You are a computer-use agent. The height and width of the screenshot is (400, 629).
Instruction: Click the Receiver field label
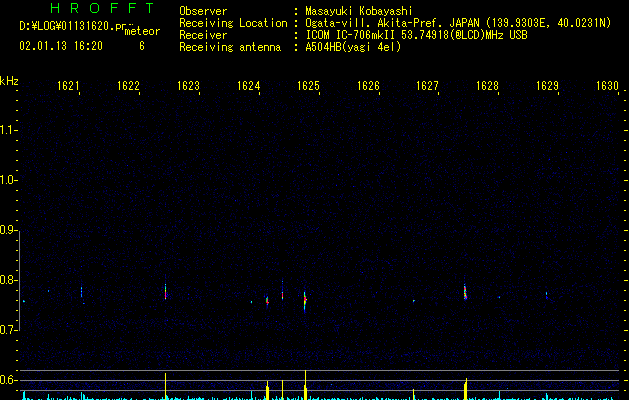coord(203,35)
